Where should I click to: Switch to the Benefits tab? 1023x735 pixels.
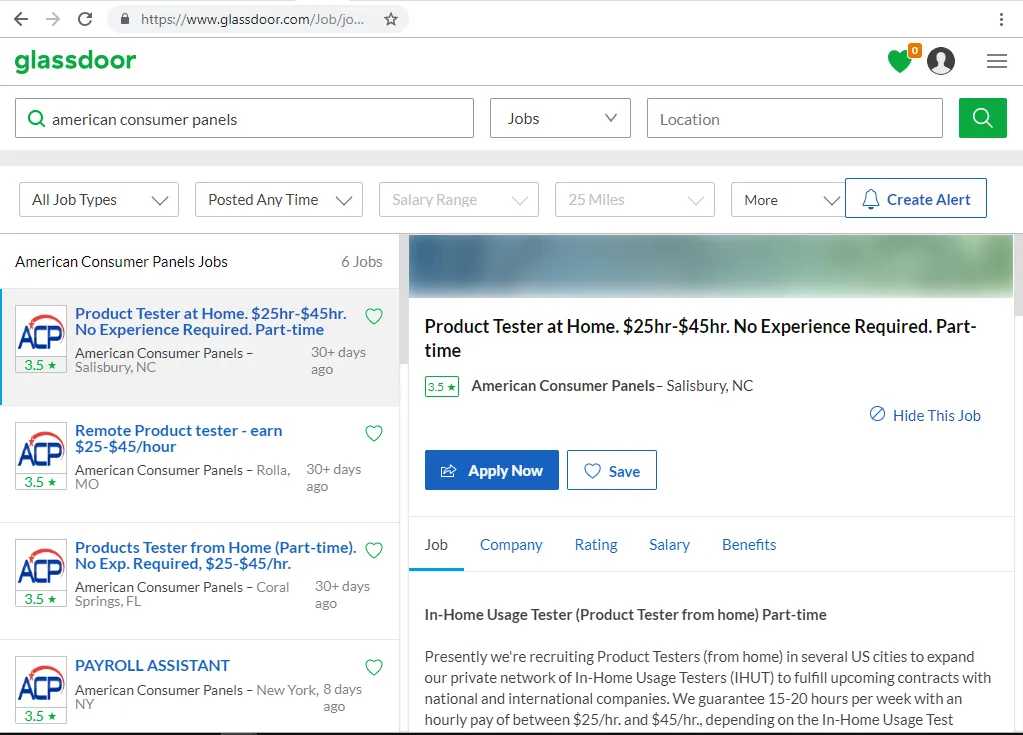coord(749,545)
